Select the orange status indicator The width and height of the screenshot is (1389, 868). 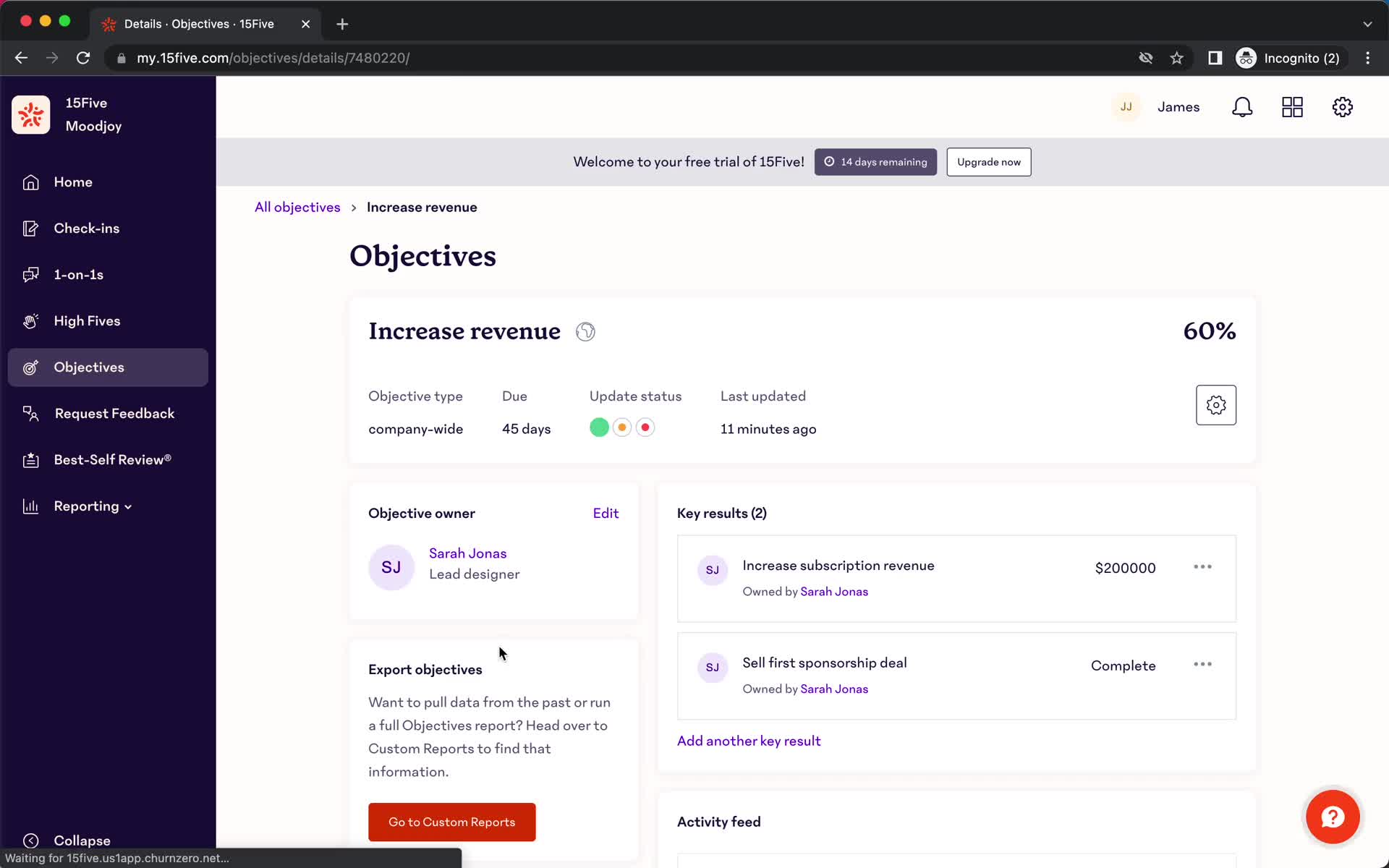(622, 428)
